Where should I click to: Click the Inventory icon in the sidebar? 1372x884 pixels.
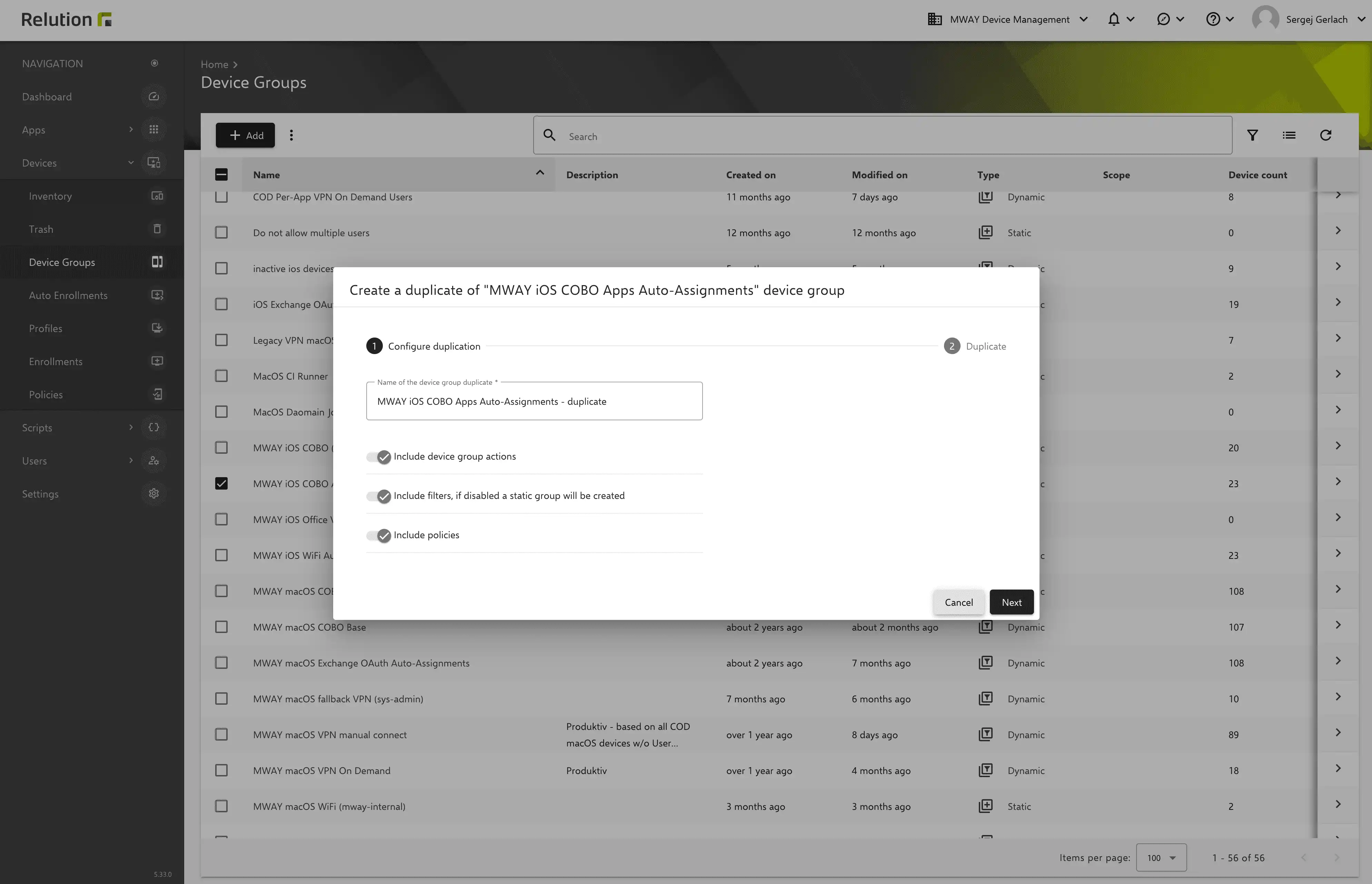click(157, 196)
